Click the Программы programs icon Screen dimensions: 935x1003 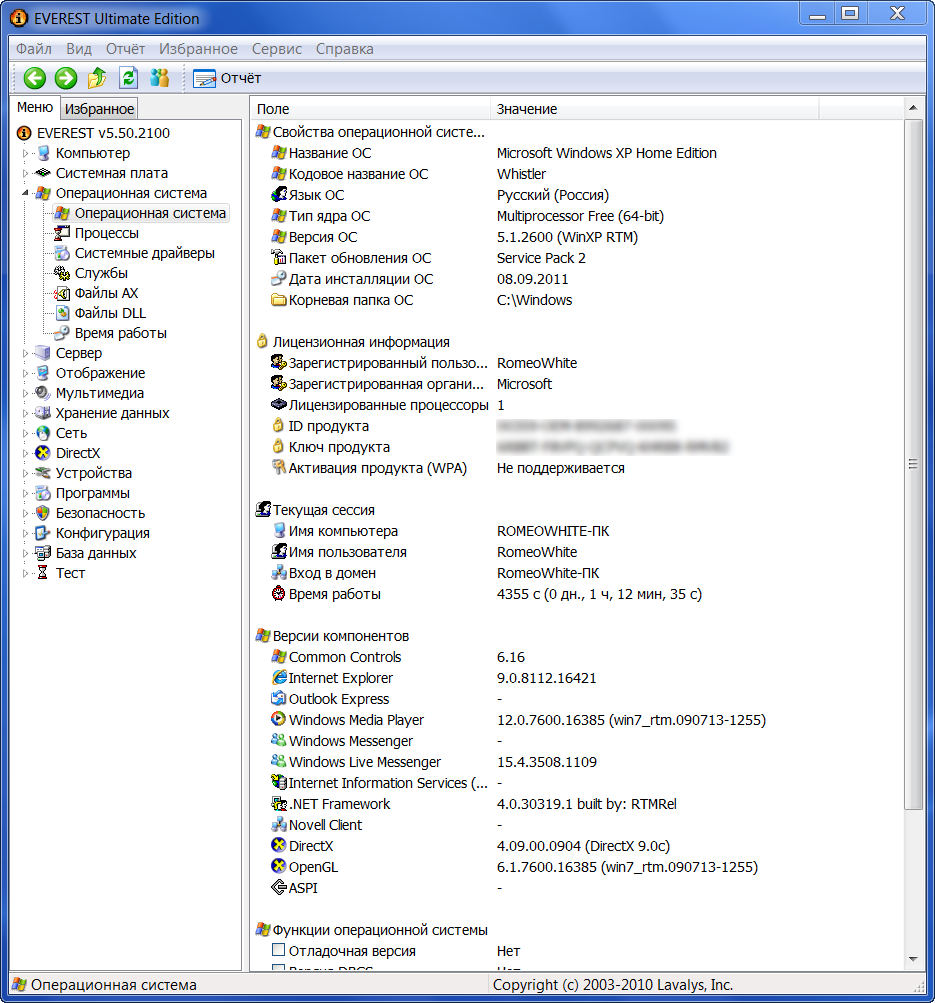tap(43, 493)
